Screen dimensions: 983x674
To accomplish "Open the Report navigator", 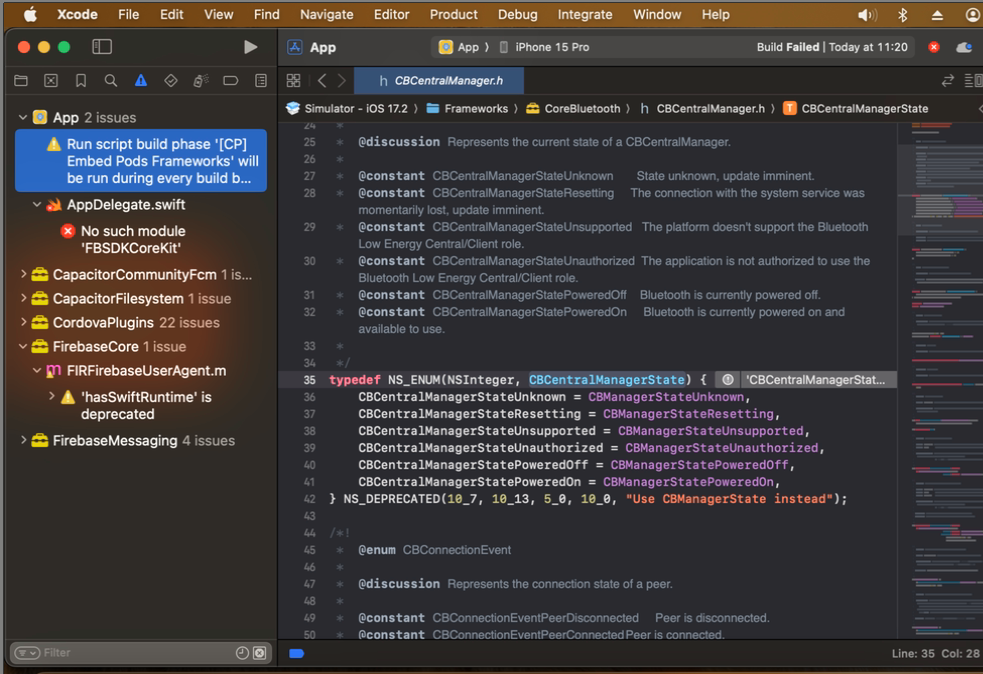I will [261, 81].
